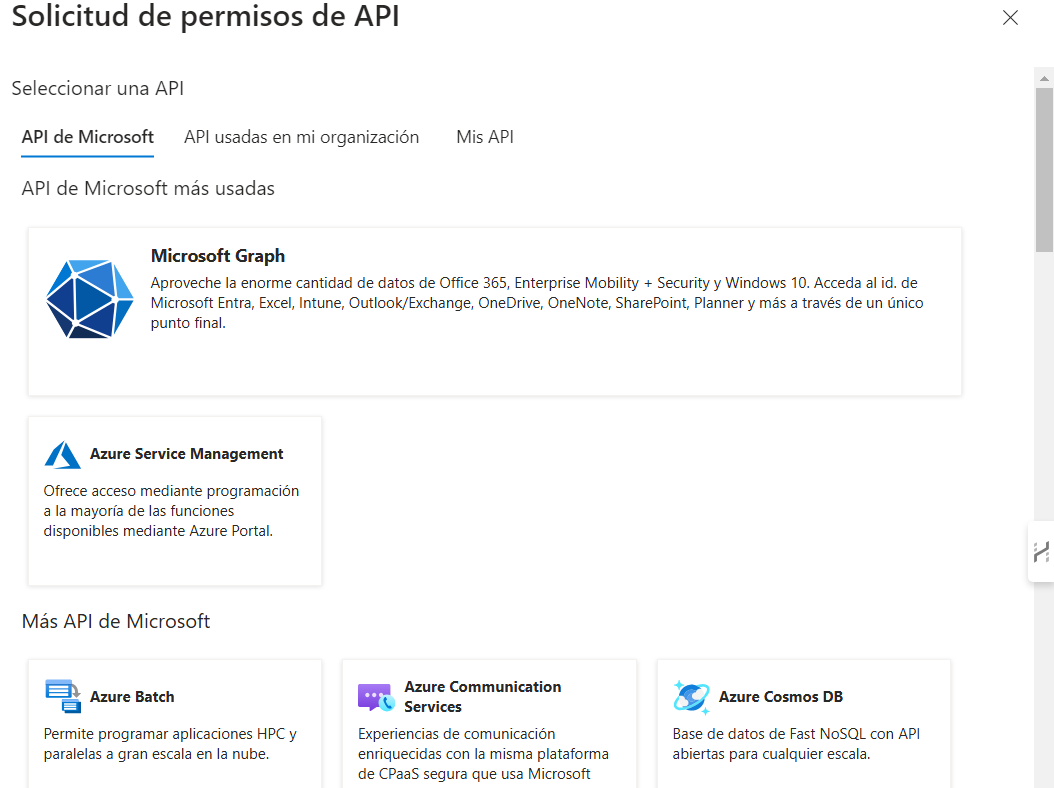Select the Microsoft Graph hexagon icon
The image size is (1054, 788).
tap(89, 297)
